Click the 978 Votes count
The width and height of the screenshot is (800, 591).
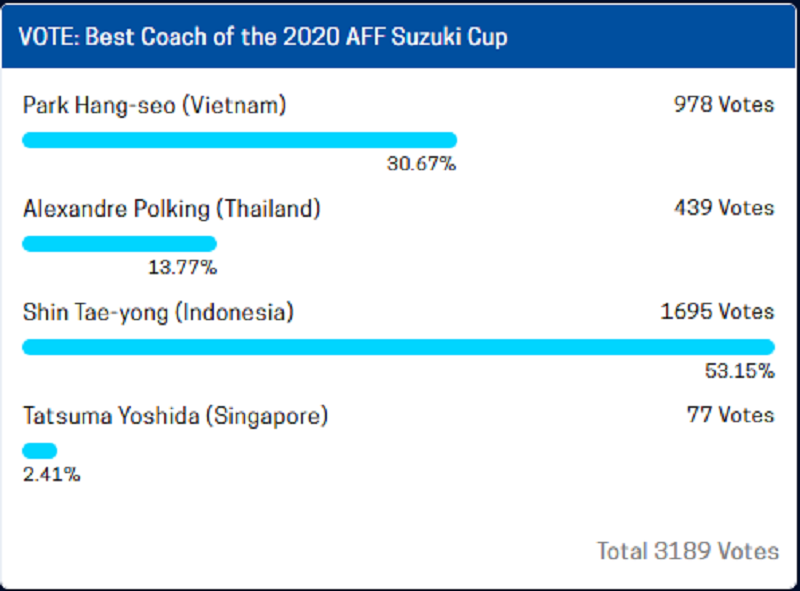tap(724, 104)
